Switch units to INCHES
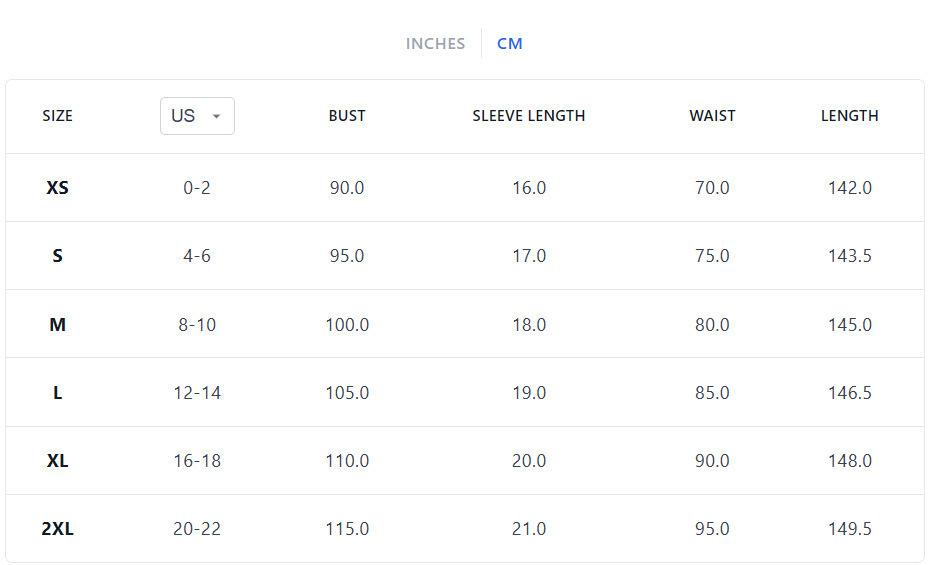The image size is (932, 565). [435, 43]
